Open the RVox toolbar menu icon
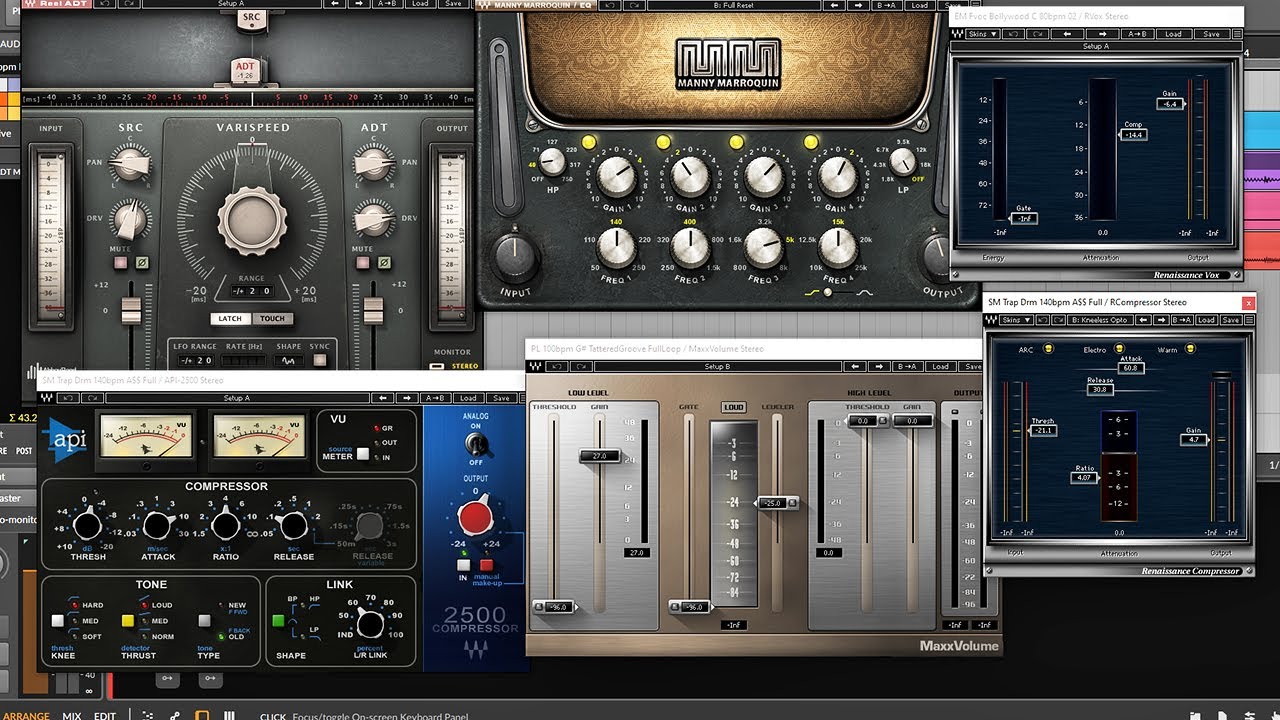The image size is (1280, 720). pos(1237,34)
